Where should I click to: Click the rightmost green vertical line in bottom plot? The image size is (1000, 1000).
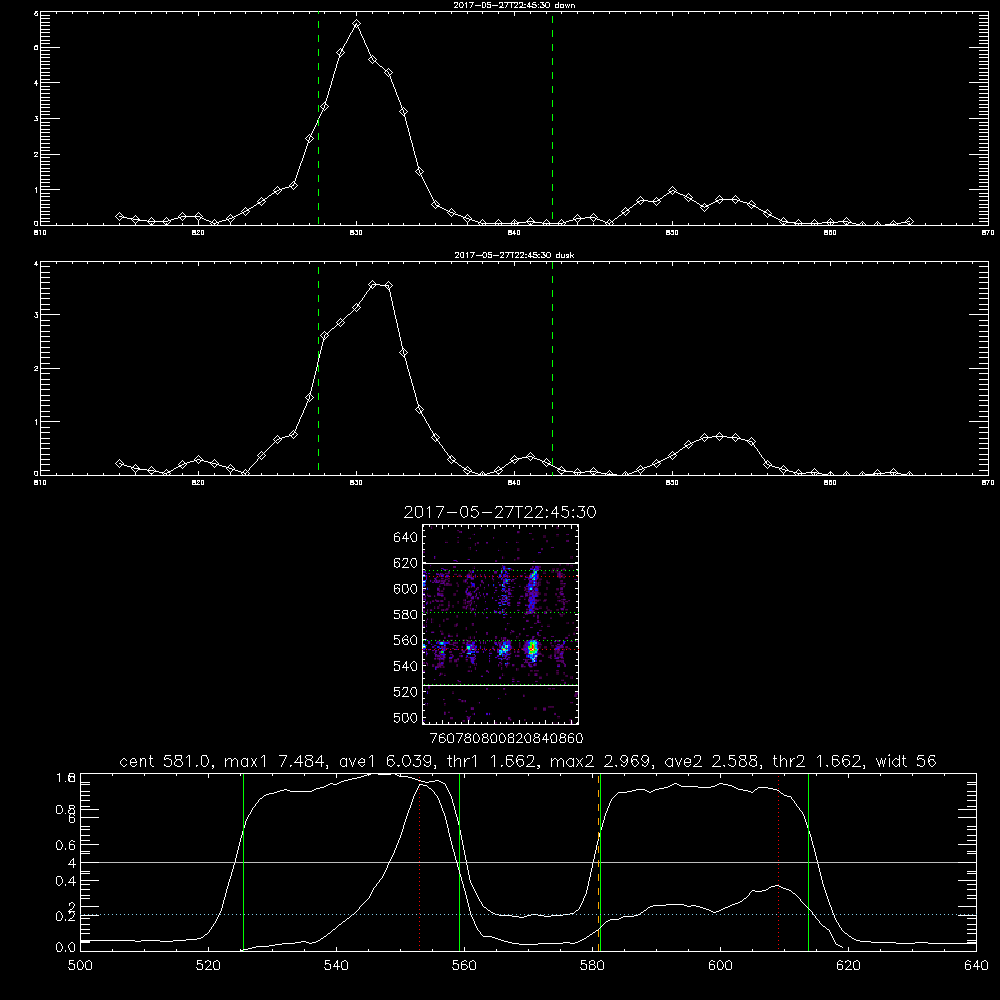808,862
